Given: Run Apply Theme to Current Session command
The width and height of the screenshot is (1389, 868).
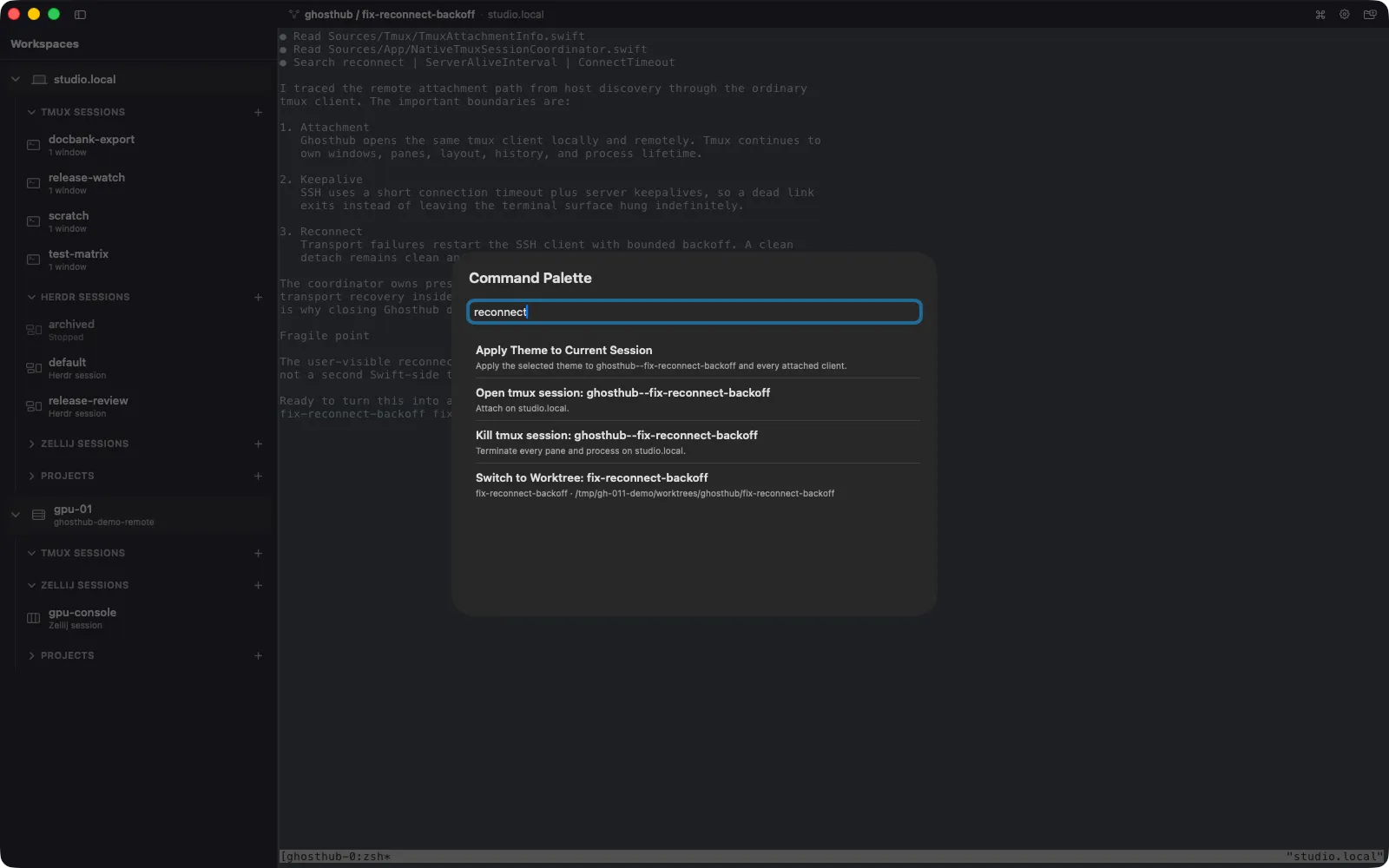Looking at the screenshot, I should click(694, 357).
